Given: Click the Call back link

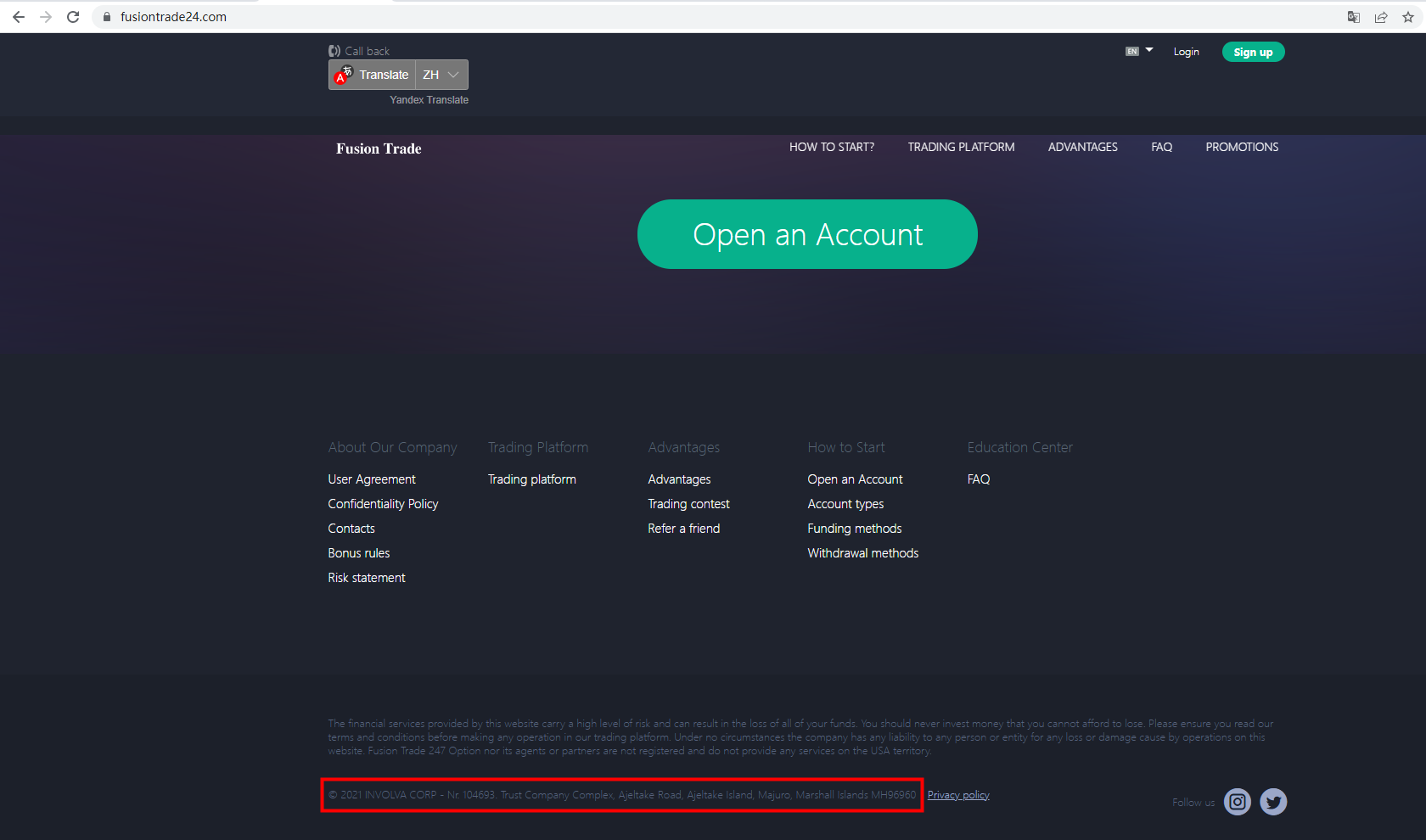Looking at the screenshot, I should coord(368,51).
